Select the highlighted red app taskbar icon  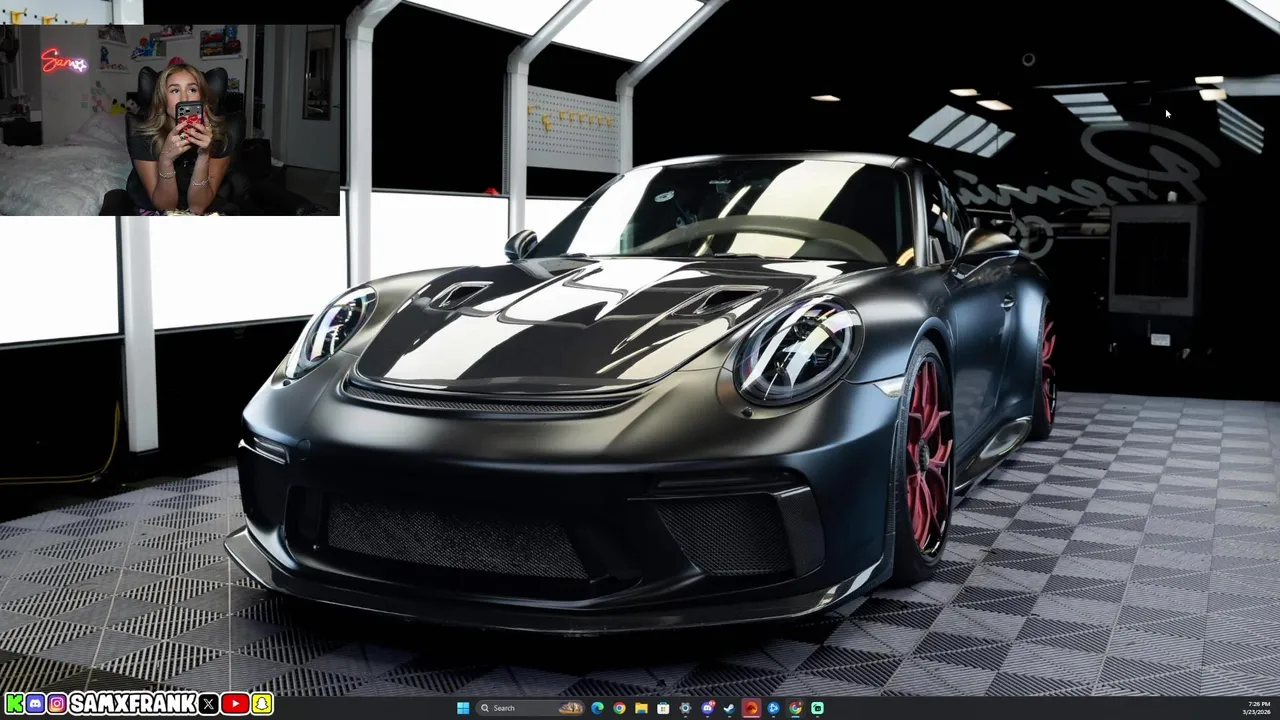coord(751,708)
